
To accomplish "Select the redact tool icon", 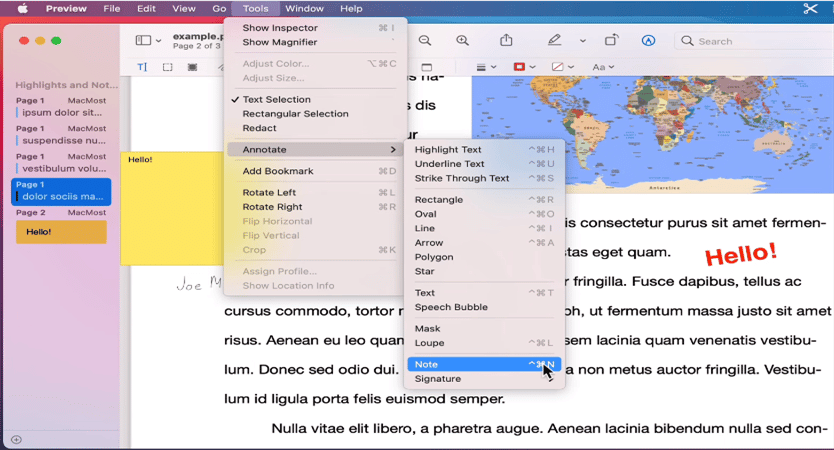I will 193,67.
